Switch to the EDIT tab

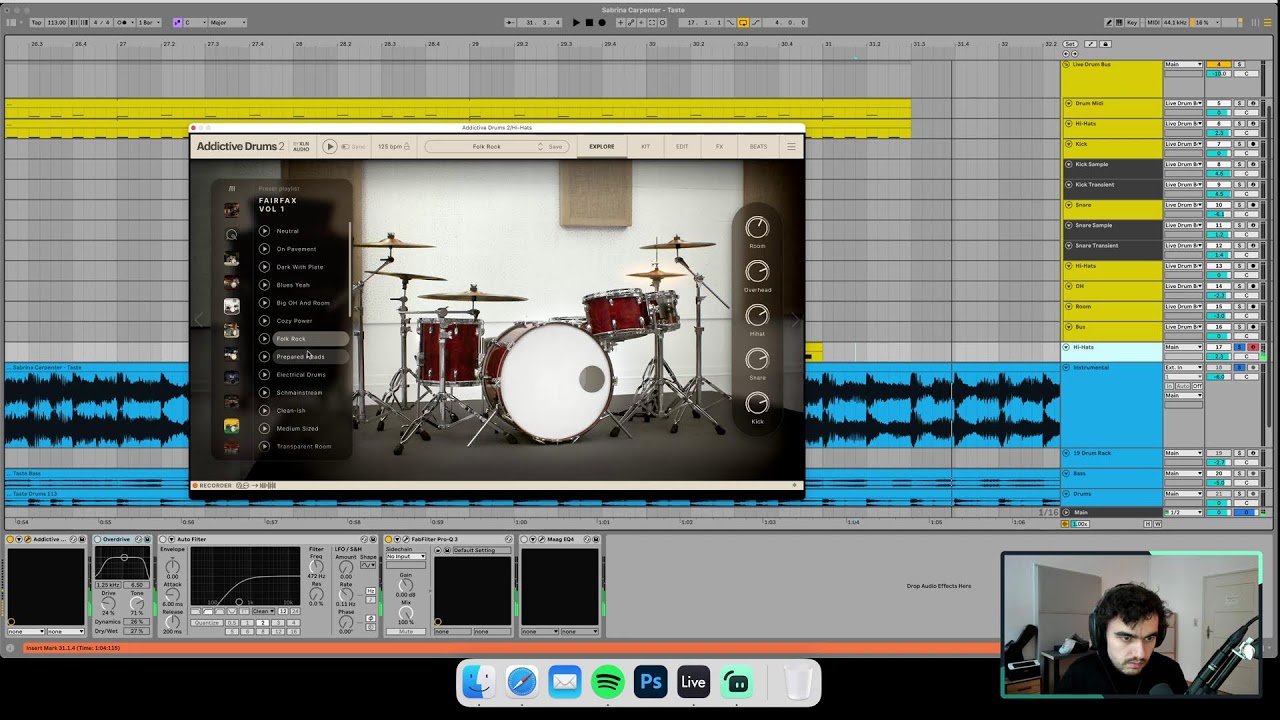pos(682,147)
